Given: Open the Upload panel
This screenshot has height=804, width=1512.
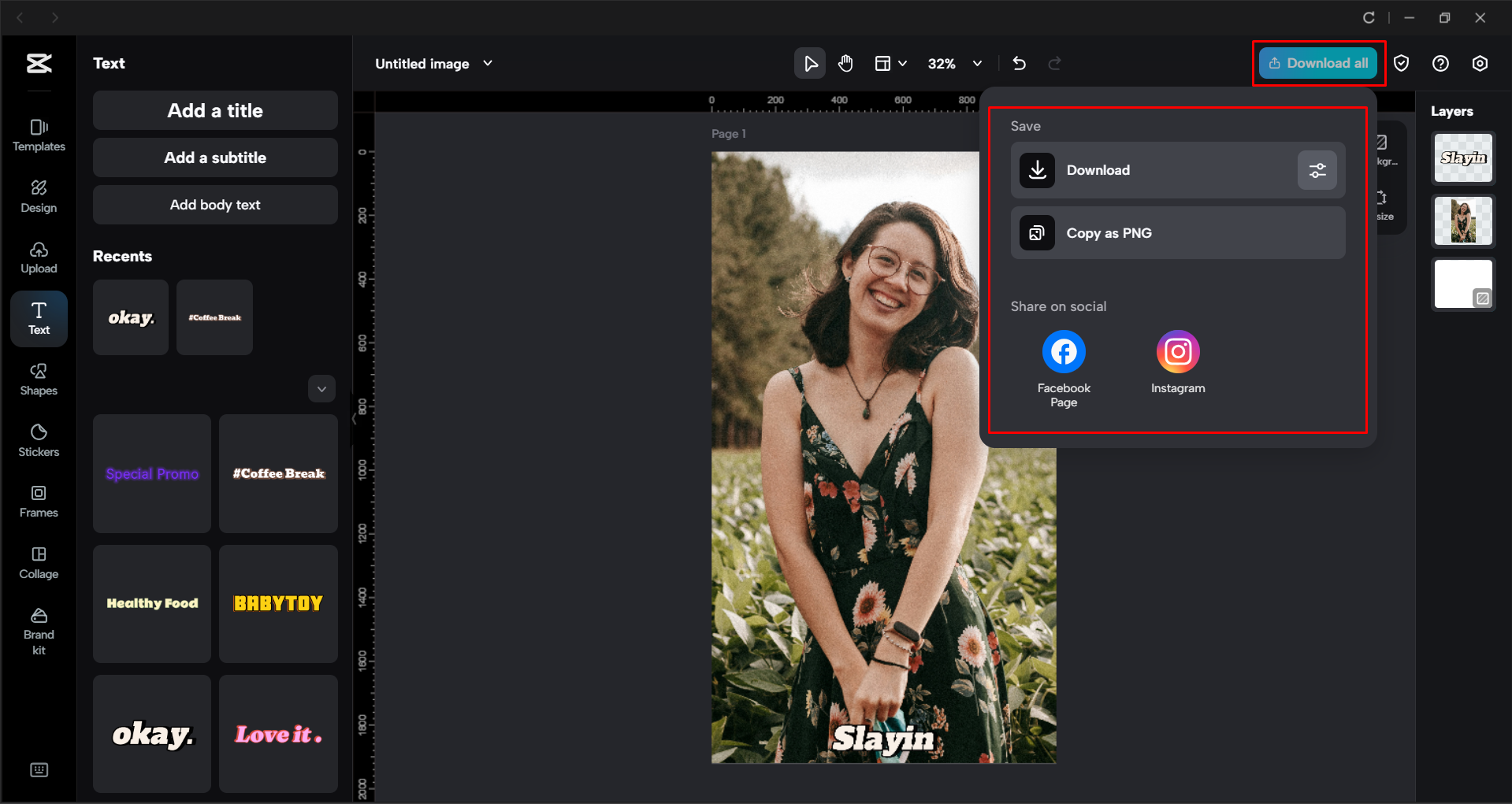Looking at the screenshot, I should tap(39, 257).
